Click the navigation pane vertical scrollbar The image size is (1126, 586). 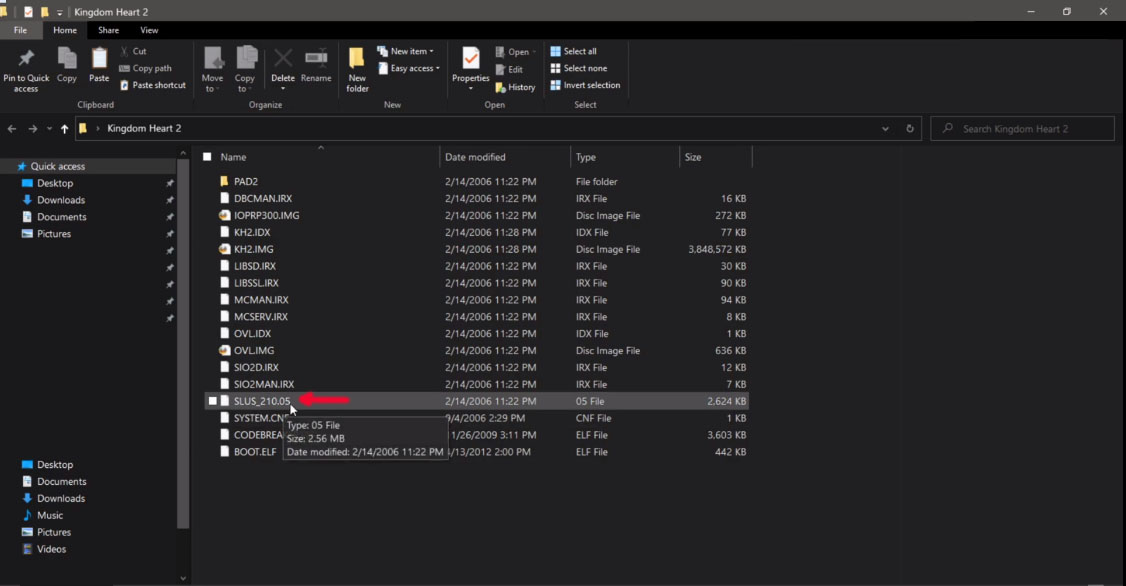coord(183,340)
